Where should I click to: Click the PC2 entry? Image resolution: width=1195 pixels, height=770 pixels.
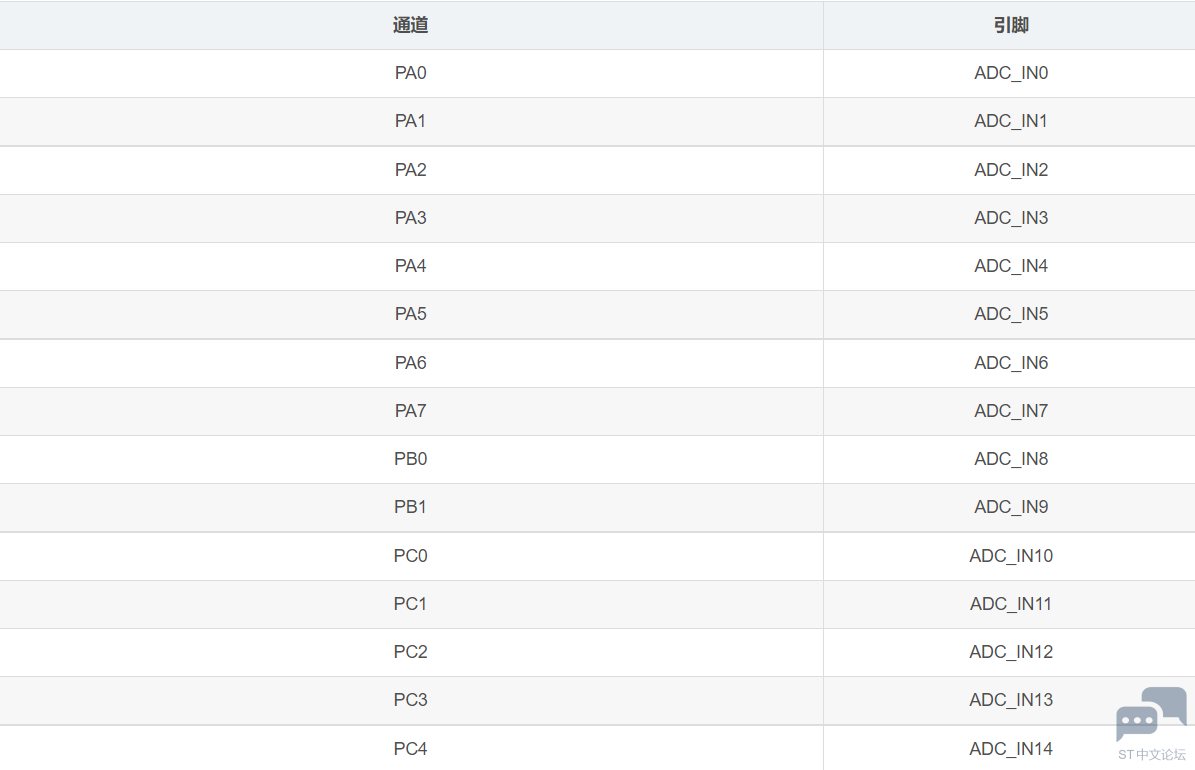tap(411, 652)
